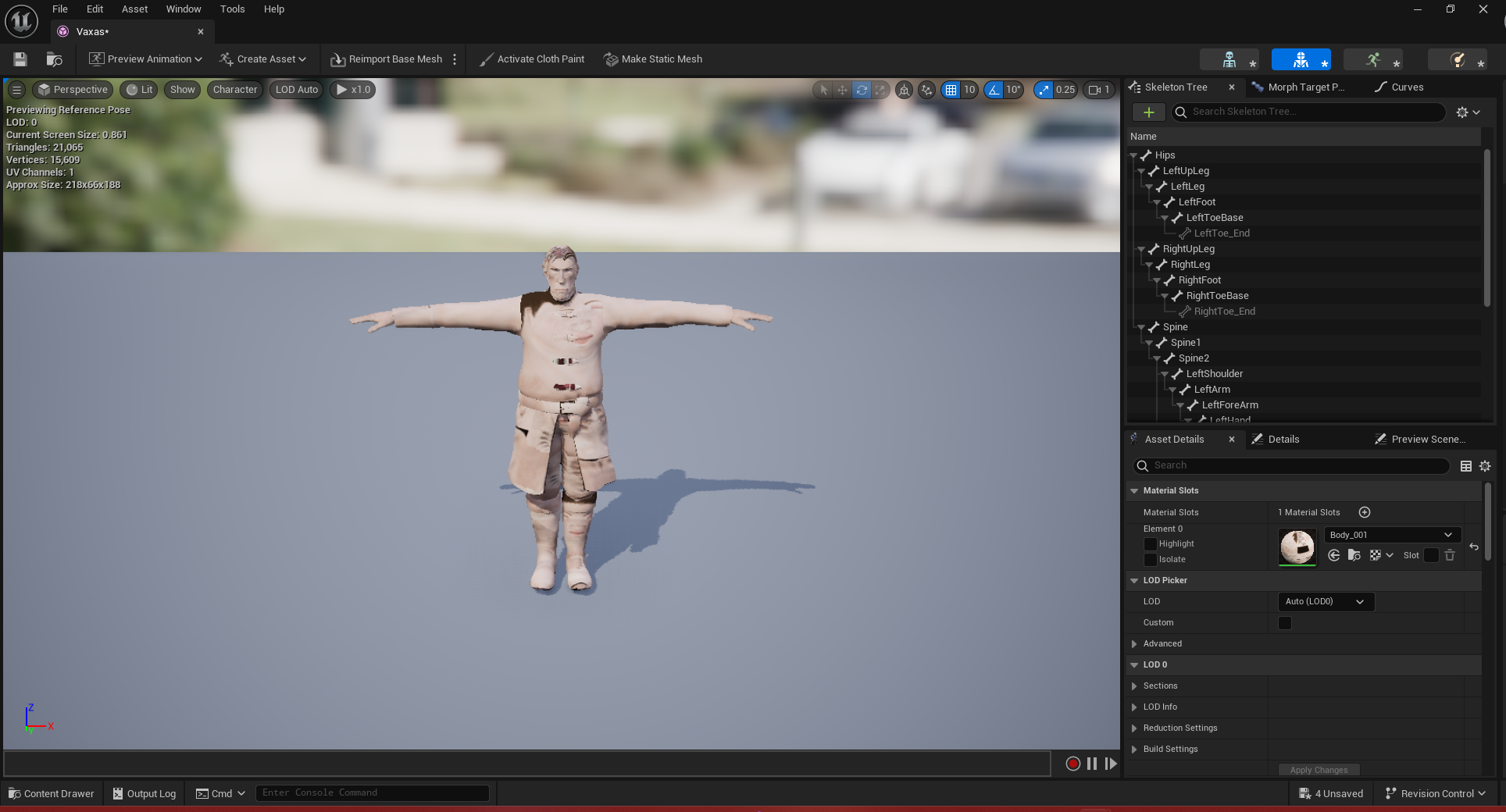Switch to the Curves tab
This screenshot has height=812, width=1506.
1407,87
